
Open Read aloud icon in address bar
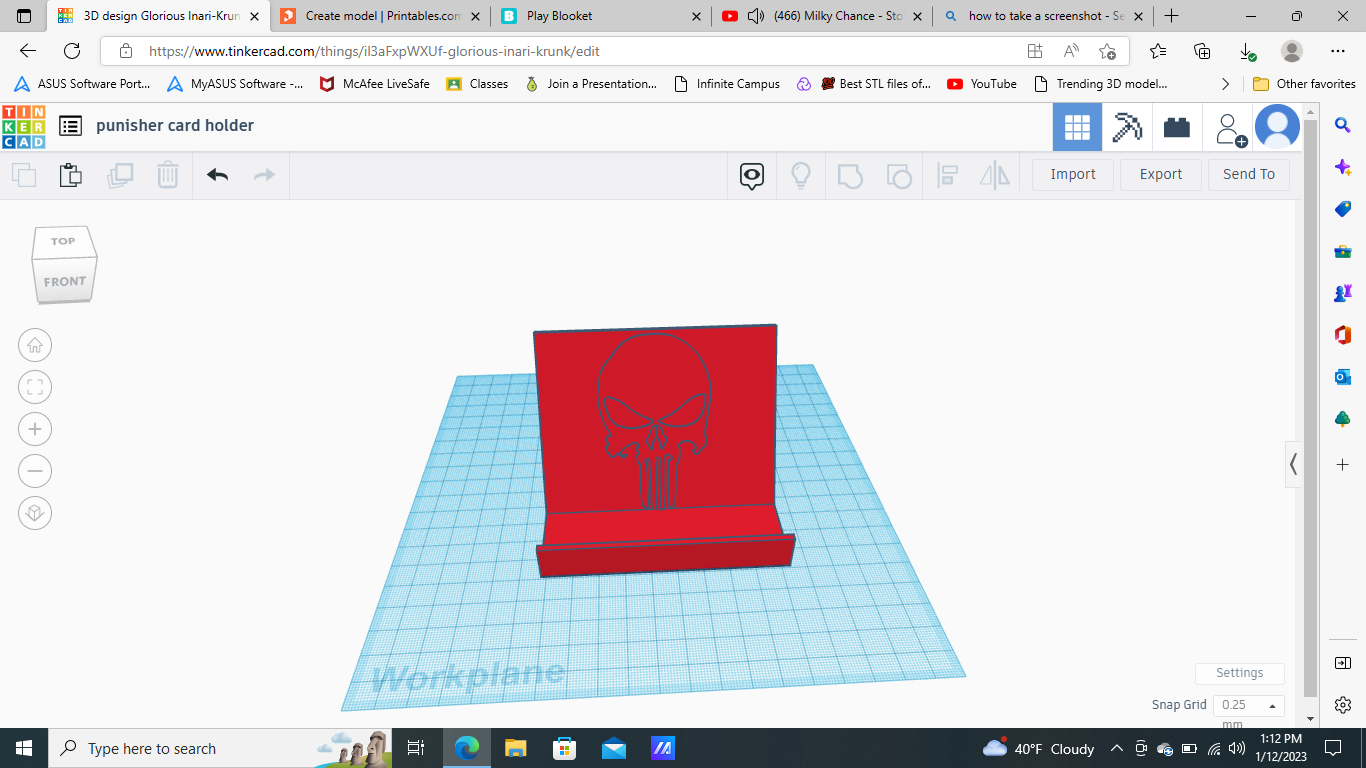tap(1071, 51)
